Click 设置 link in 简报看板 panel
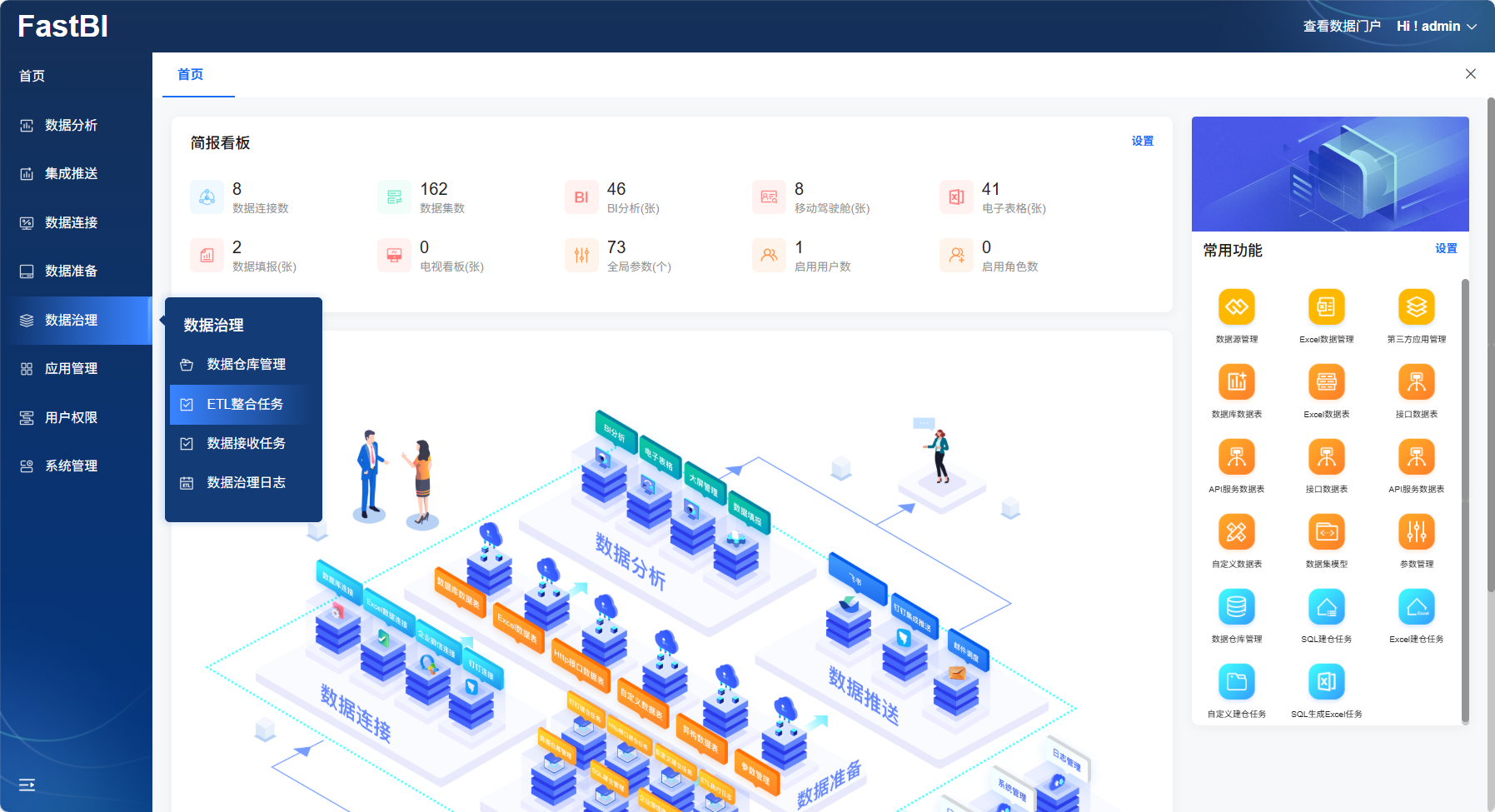The image size is (1495, 812). click(1142, 142)
